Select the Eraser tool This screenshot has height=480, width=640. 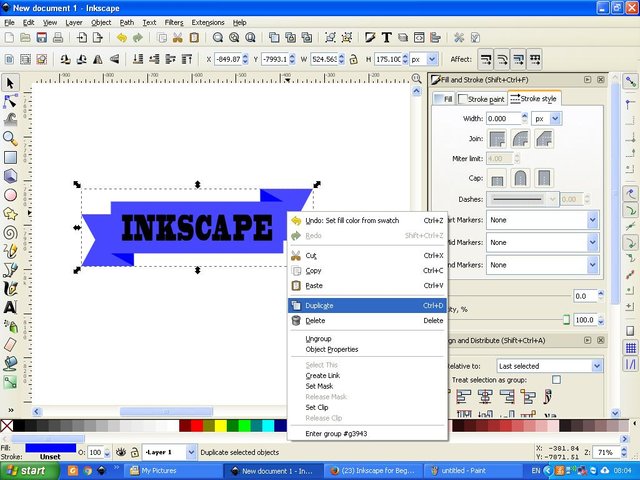(x=10, y=344)
